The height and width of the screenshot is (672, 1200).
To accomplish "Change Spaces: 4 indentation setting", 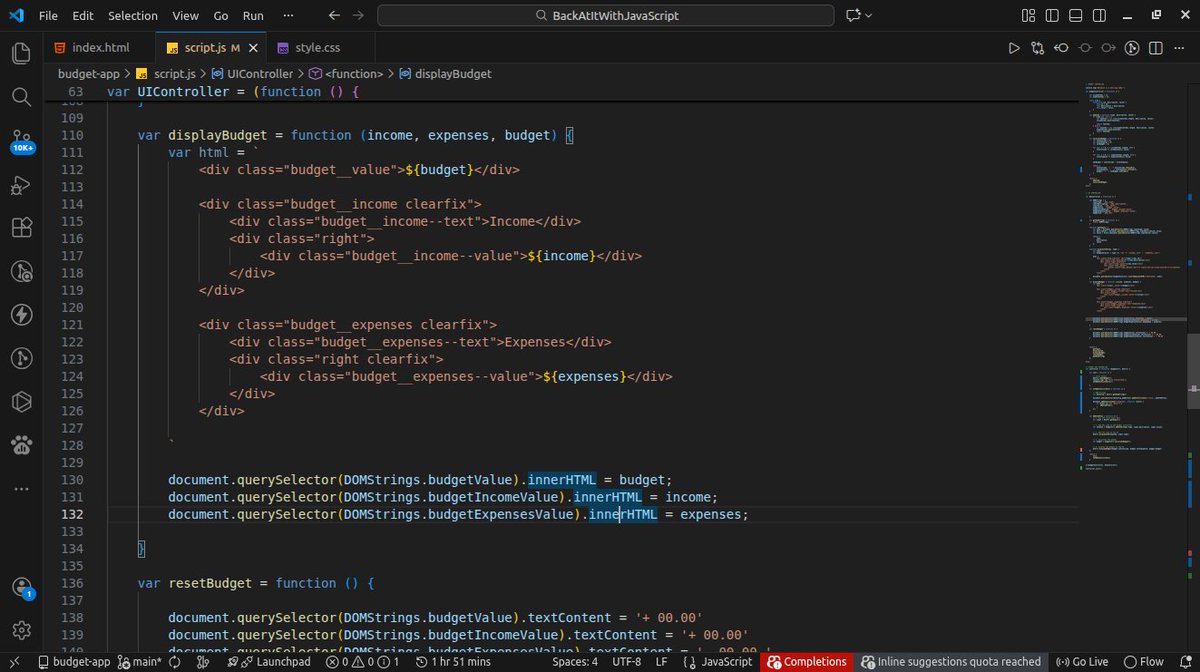I will pyautogui.click(x=575, y=662).
